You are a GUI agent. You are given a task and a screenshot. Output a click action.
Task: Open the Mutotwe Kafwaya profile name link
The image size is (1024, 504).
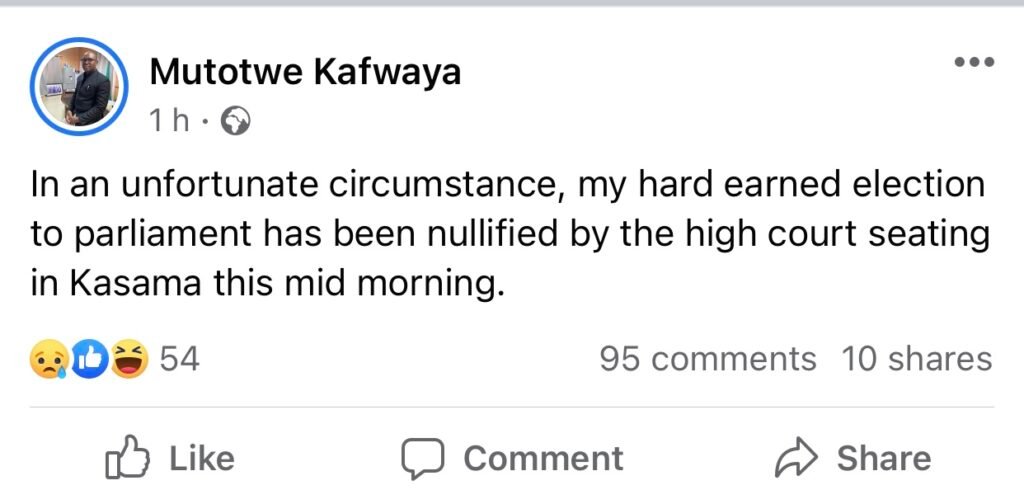(x=305, y=72)
